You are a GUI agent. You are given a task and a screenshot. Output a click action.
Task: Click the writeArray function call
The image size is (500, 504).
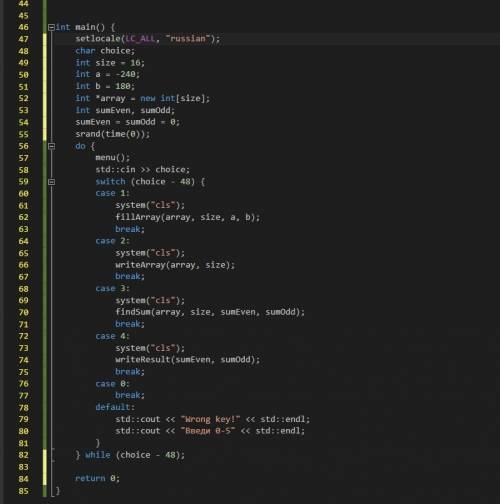[175, 265]
